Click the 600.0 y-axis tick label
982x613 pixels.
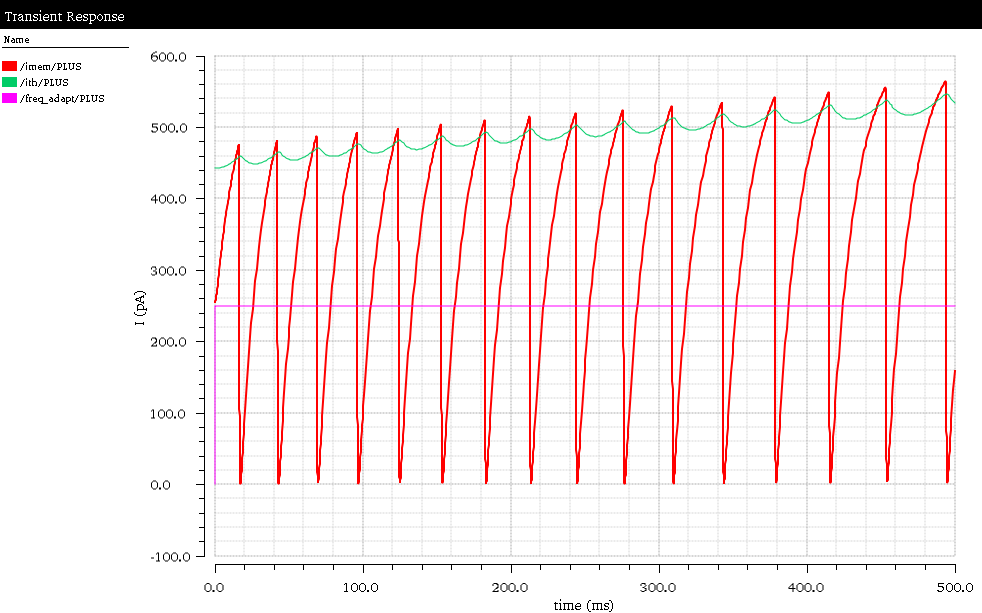(x=168, y=57)
